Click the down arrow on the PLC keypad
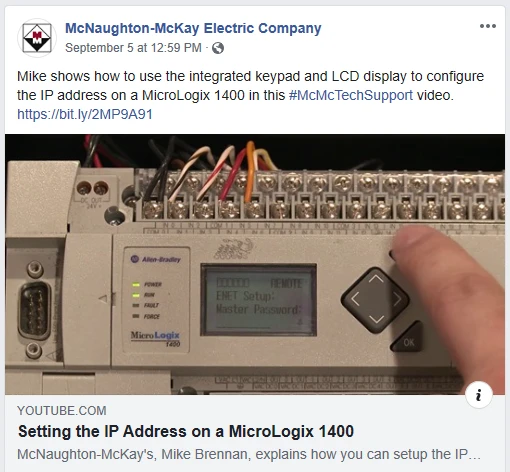Viewport: 510px width, 472px height. (x=376, y=319)
